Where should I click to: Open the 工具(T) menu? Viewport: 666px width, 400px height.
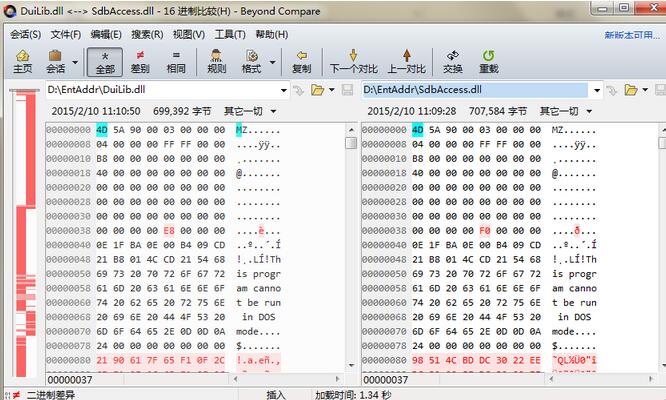(x=230, y=34)
